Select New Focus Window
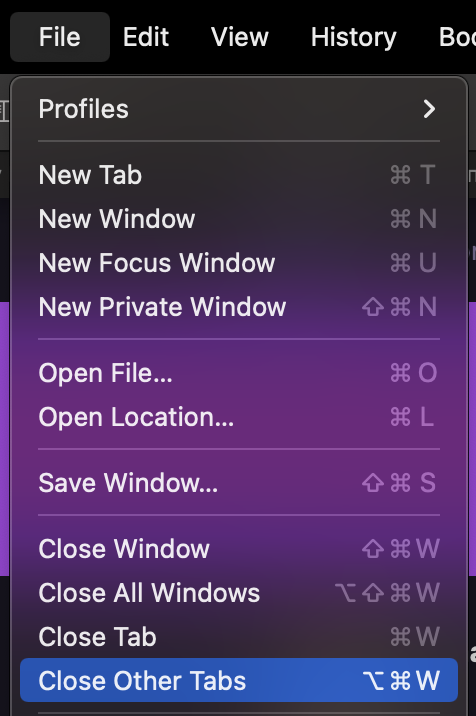Viewport: 476px width, 716px height. pos(239,263)
